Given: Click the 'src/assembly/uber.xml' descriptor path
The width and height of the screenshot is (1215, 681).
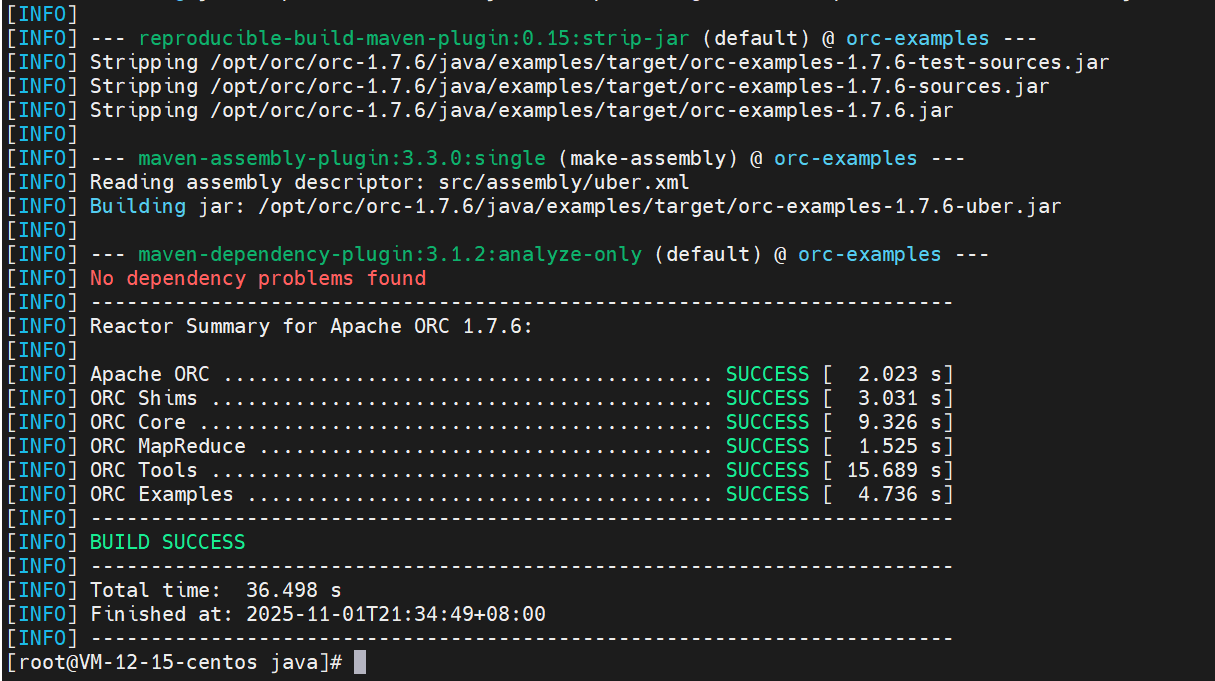Looking at the screenshot, I should [x=564, y=182].
